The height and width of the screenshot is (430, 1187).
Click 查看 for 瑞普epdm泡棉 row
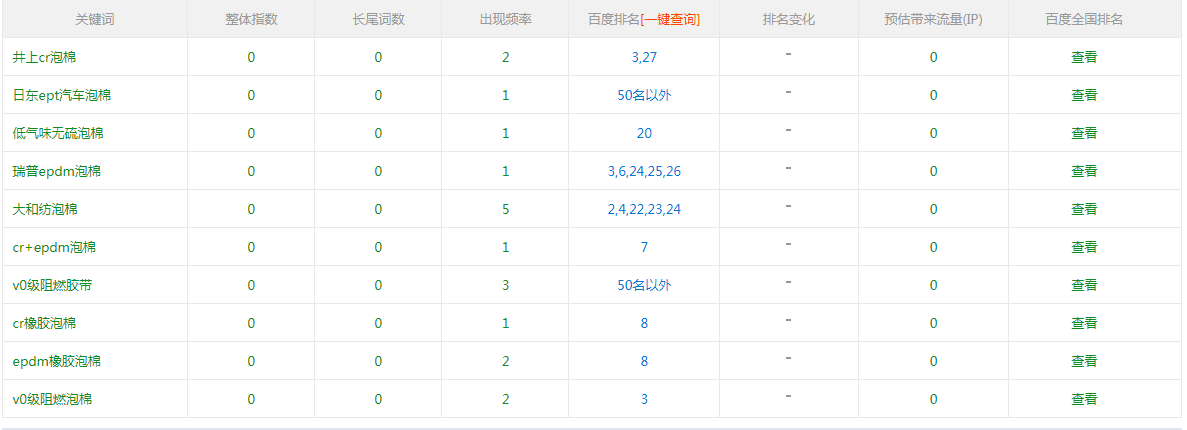(x=1084, y=171)
